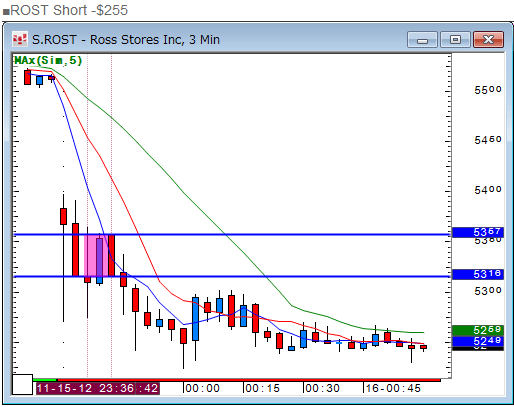This screenshot has width=514, height=407.
Task: Maximize the Ross Stores chart window
Action: click(x=455, y=40)
